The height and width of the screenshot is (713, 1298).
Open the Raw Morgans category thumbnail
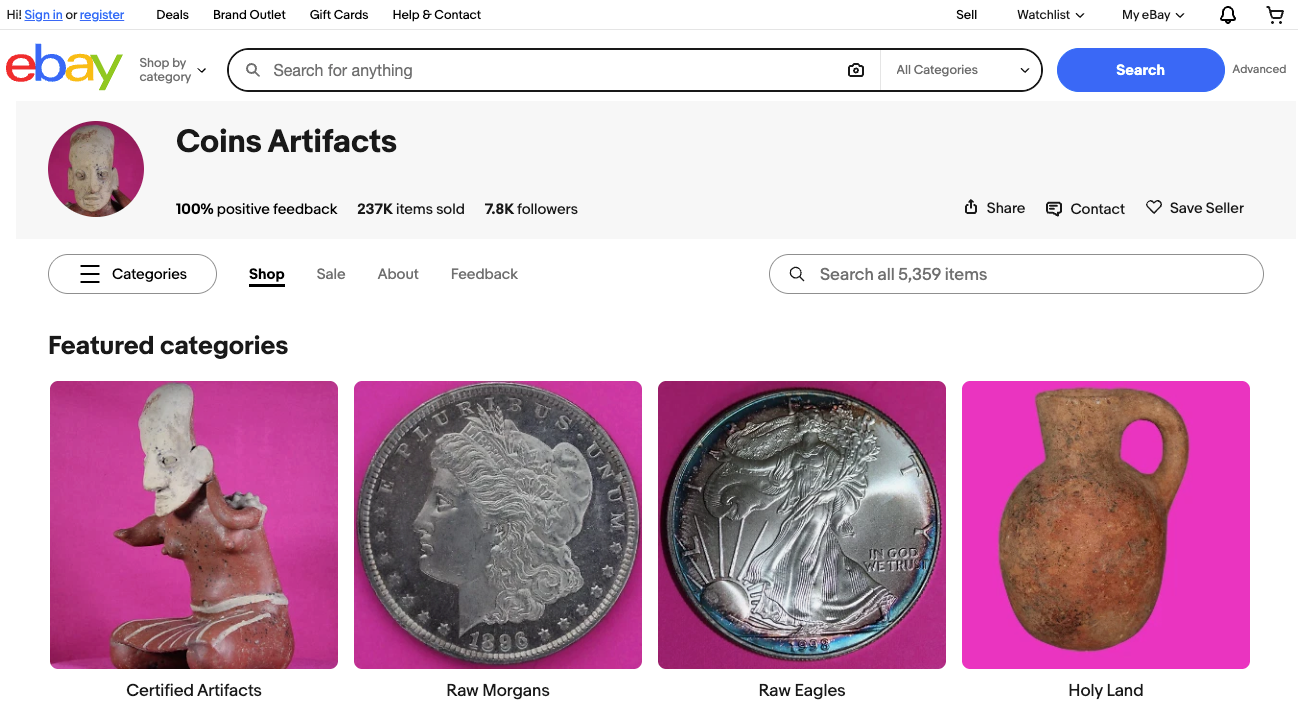(497, 524)
